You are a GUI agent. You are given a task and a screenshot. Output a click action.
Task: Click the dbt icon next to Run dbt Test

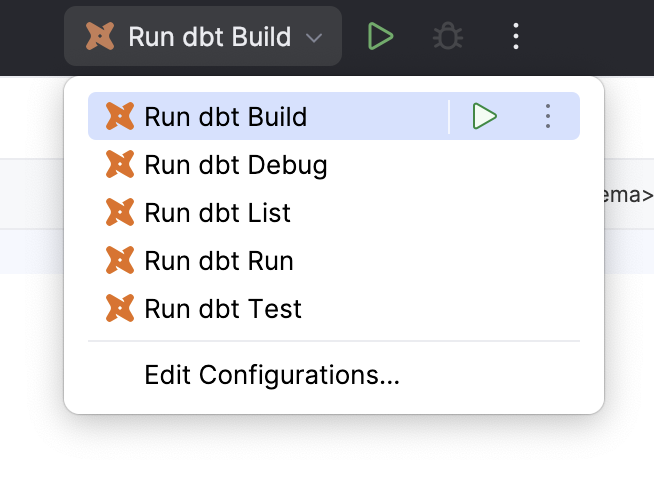120,308
